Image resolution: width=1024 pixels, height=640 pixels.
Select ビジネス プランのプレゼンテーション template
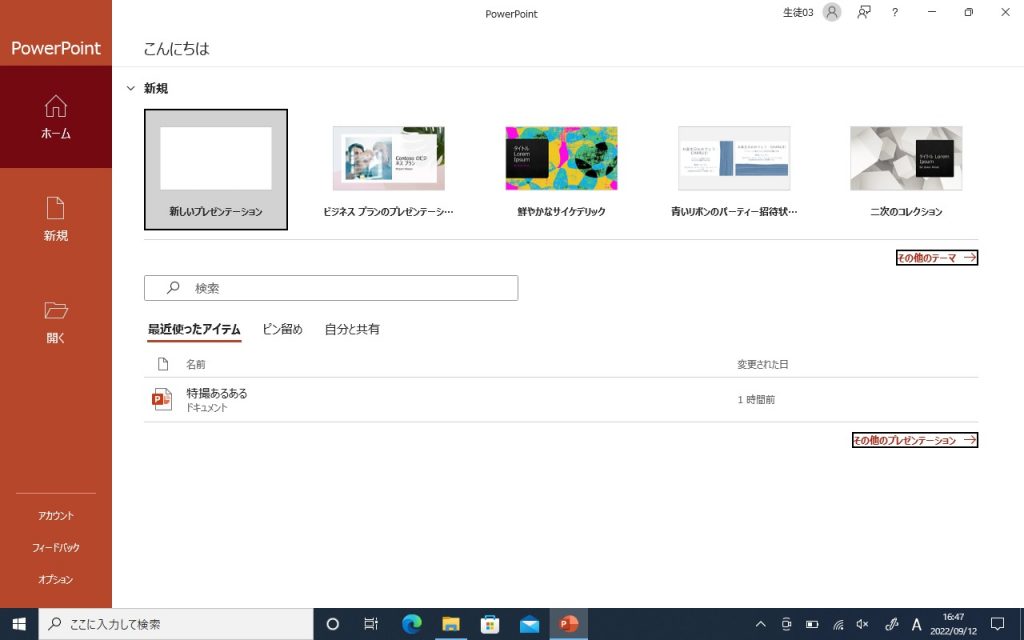click(x=389, y=170)
